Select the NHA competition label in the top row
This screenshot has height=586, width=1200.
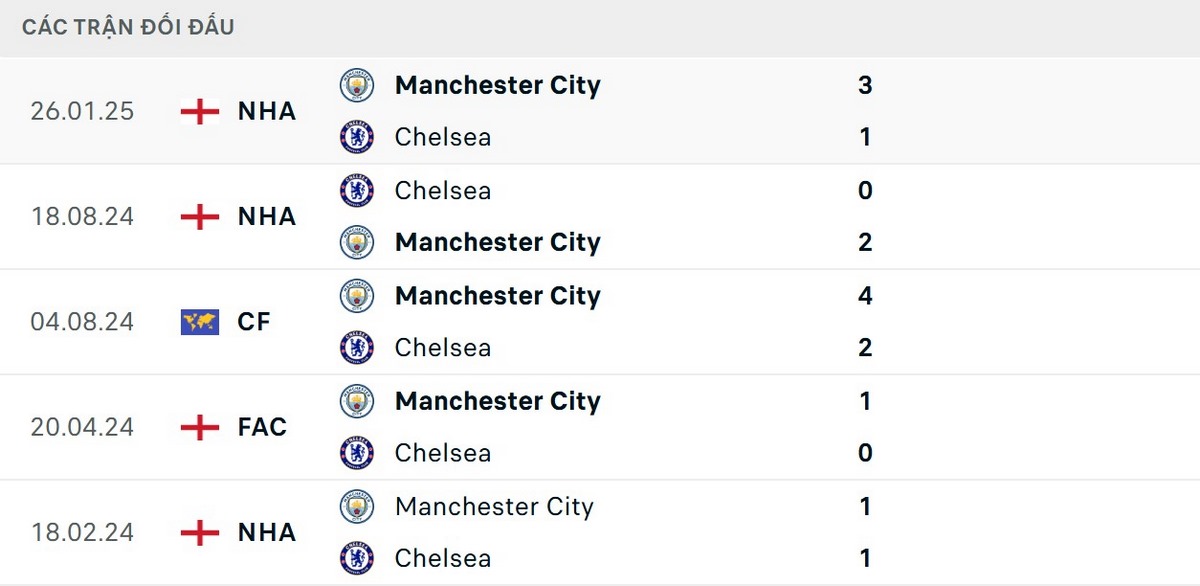click(x=266, y=111)
